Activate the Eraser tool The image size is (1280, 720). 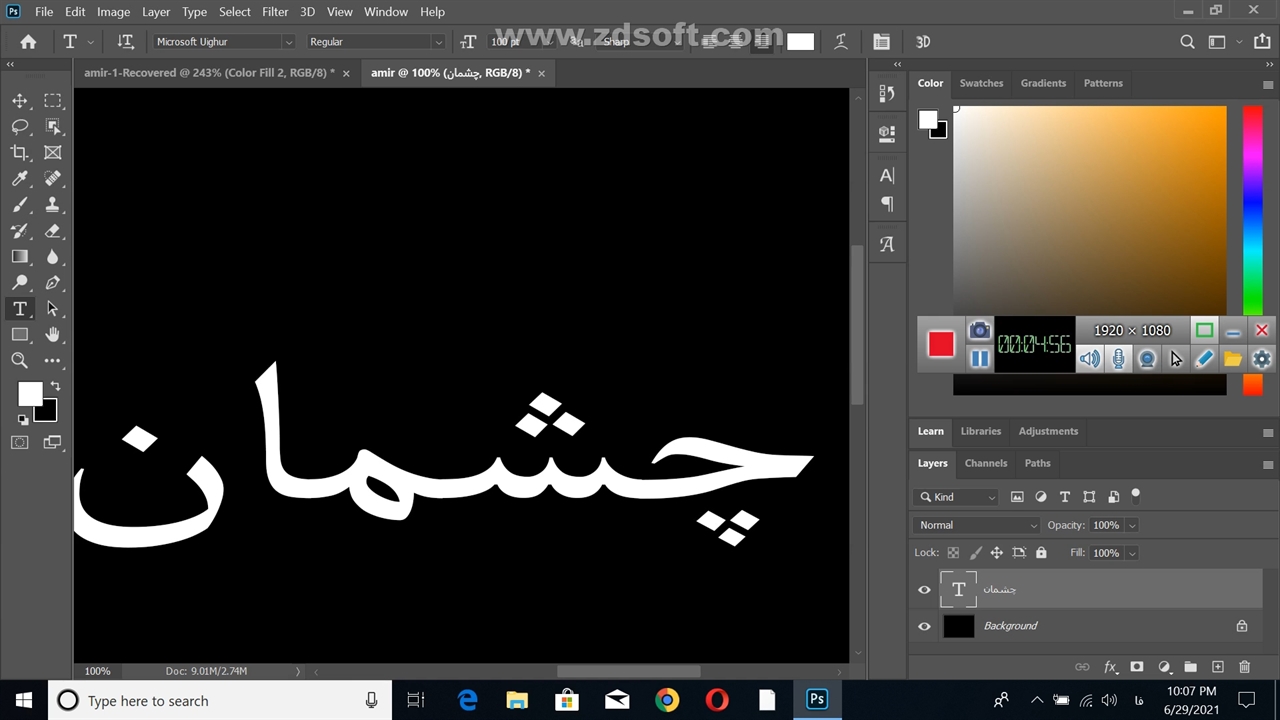click(53, 231)
